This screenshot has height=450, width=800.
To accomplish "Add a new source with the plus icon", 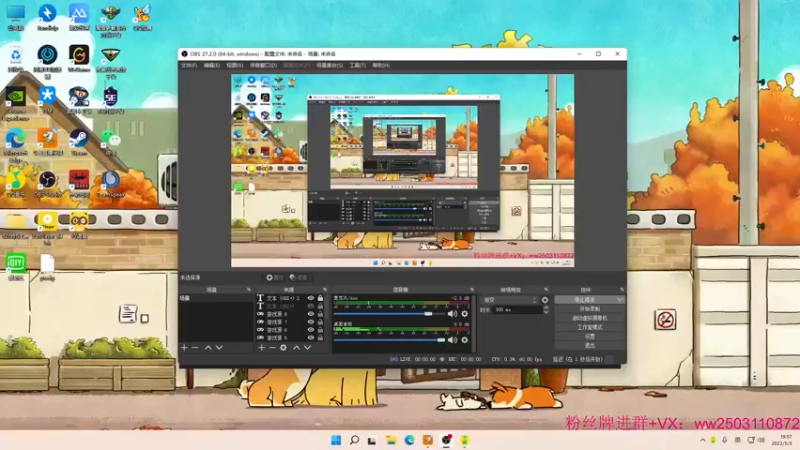I will coord(261,347).
